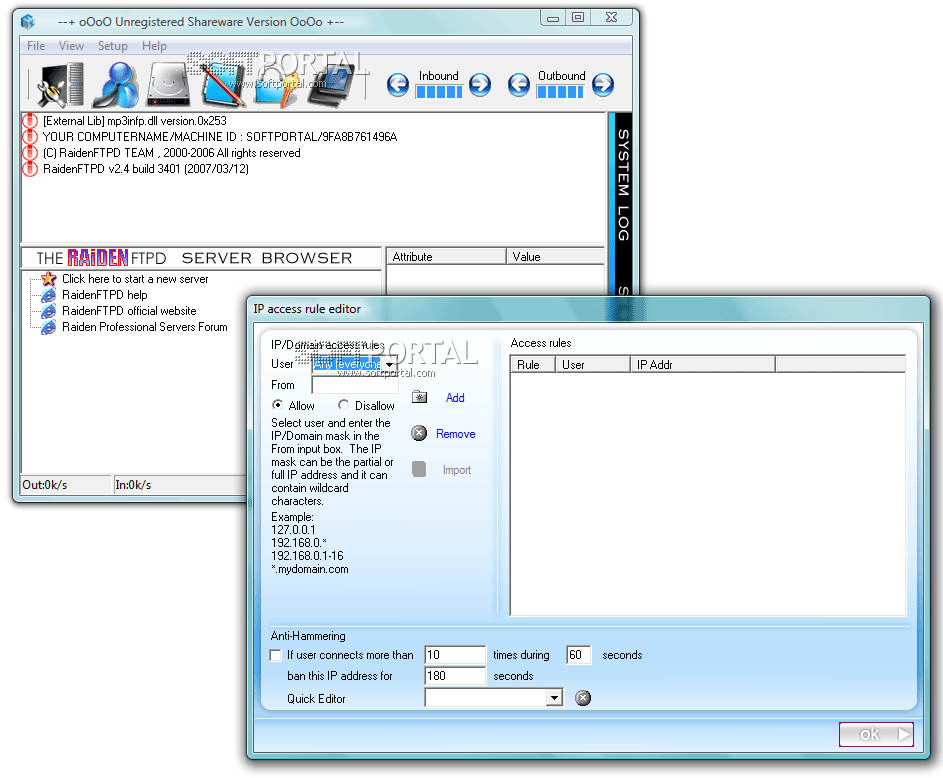The width and height of the screenshot is (943, 778).
Task: Click the IP Addr column header
Action: (703, 364)
